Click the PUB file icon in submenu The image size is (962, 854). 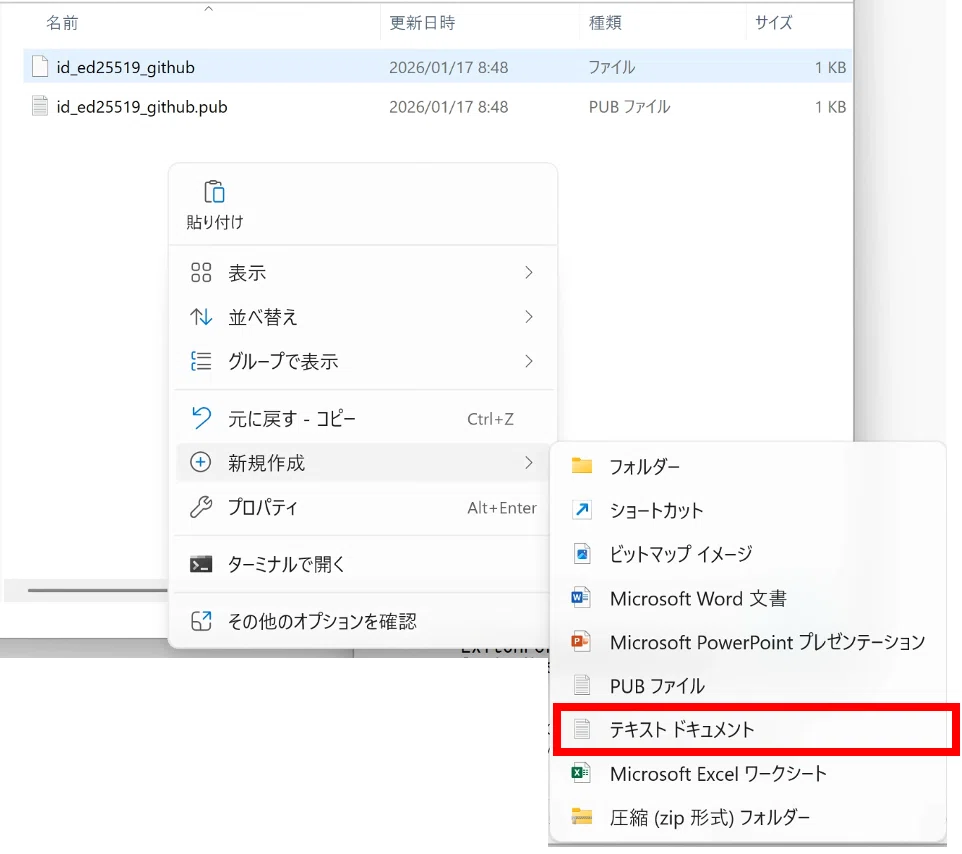click(x=582, y=685)
